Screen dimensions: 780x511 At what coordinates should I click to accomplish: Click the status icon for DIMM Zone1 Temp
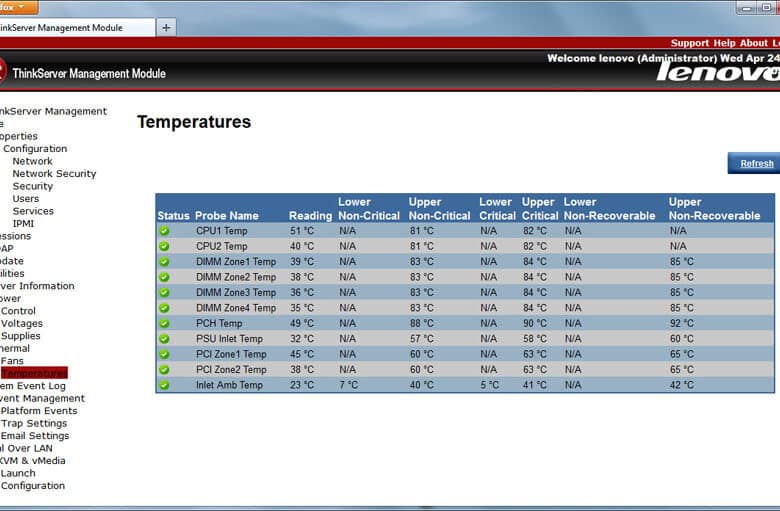click(x=164, y=262)
